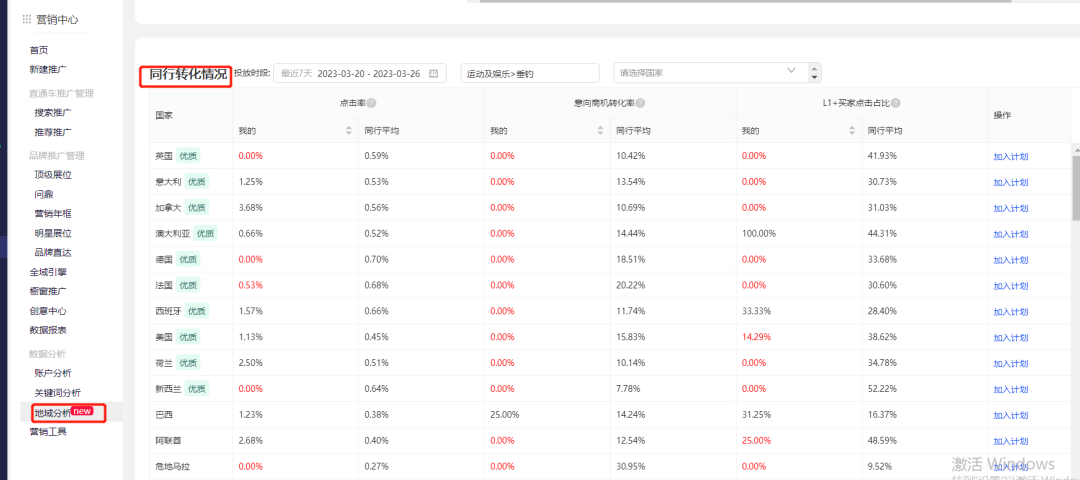Select the 澳大利亚 country cell
Image resolution: width=1080 pixels, height=480 pixels.
pyautogui.click(x=191, y=234)
